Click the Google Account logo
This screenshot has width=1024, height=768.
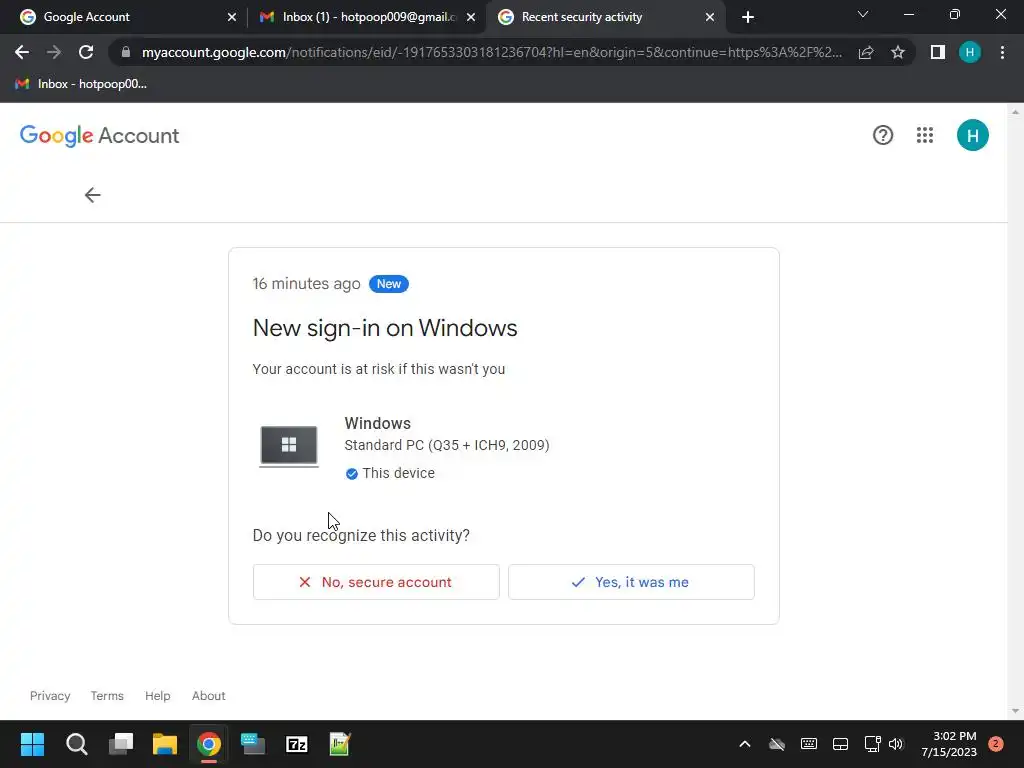(99, 136)
